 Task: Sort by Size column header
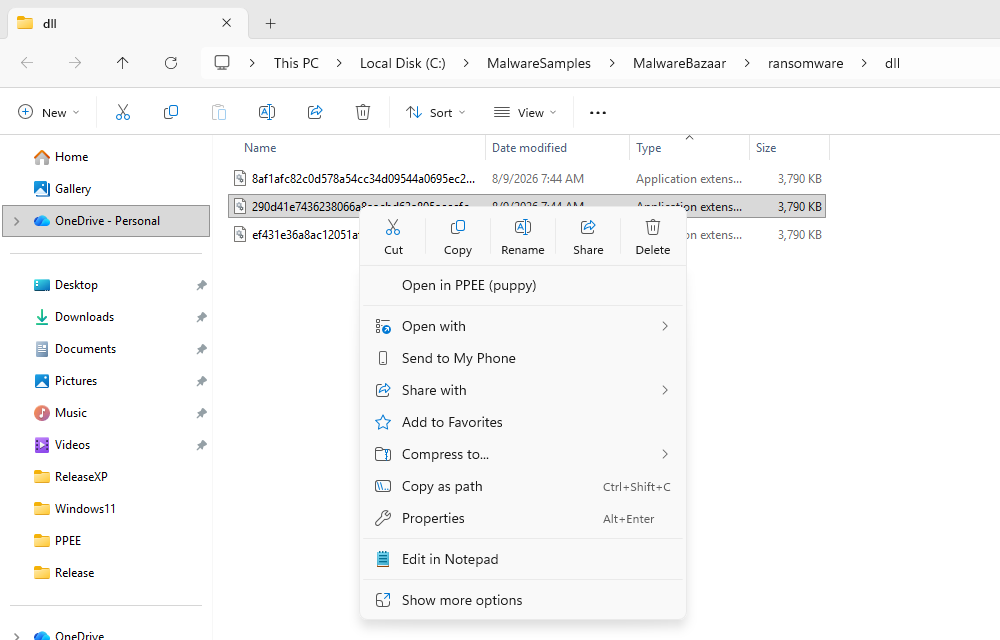tap(766, 148)
